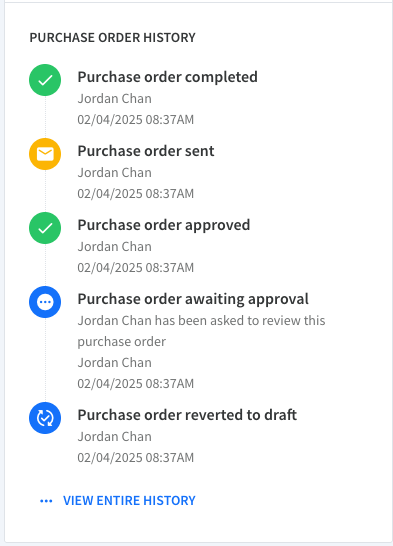Click Jordan Chan under reverted to draft entry
Image resolution: width=393 pixels, height=546 pixels.
click(115, 437)
